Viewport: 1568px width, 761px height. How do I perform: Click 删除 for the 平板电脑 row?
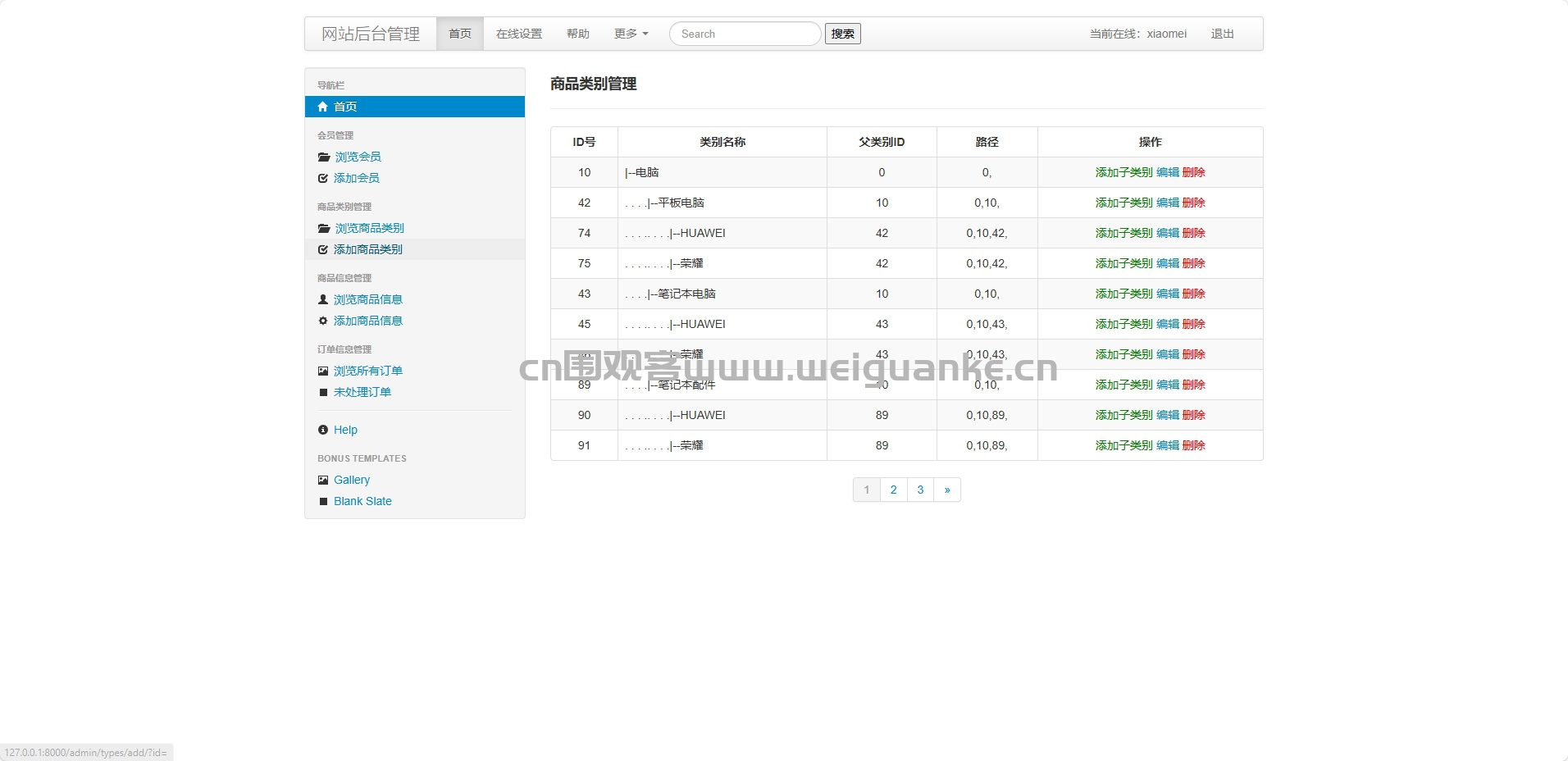pos(1194,203)
